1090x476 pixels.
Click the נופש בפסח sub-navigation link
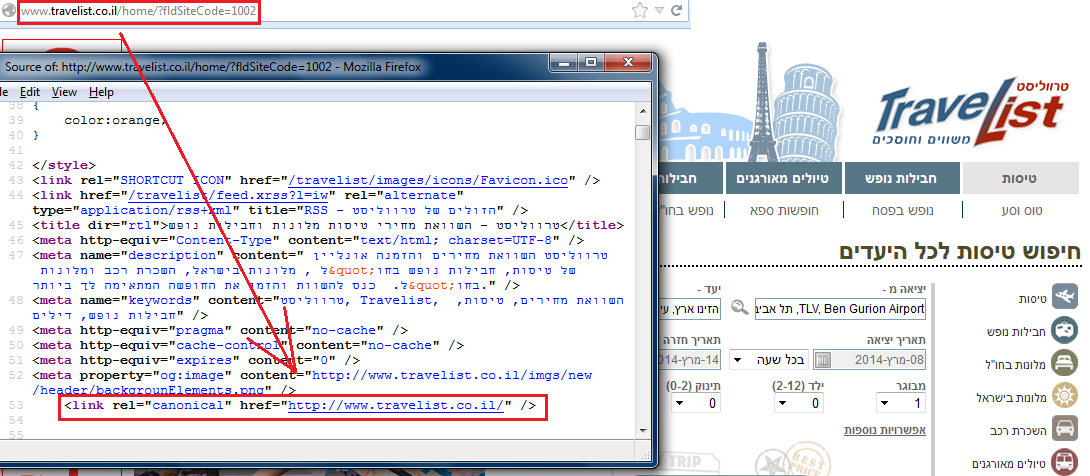pyautogui.click(x=904, y=210)
